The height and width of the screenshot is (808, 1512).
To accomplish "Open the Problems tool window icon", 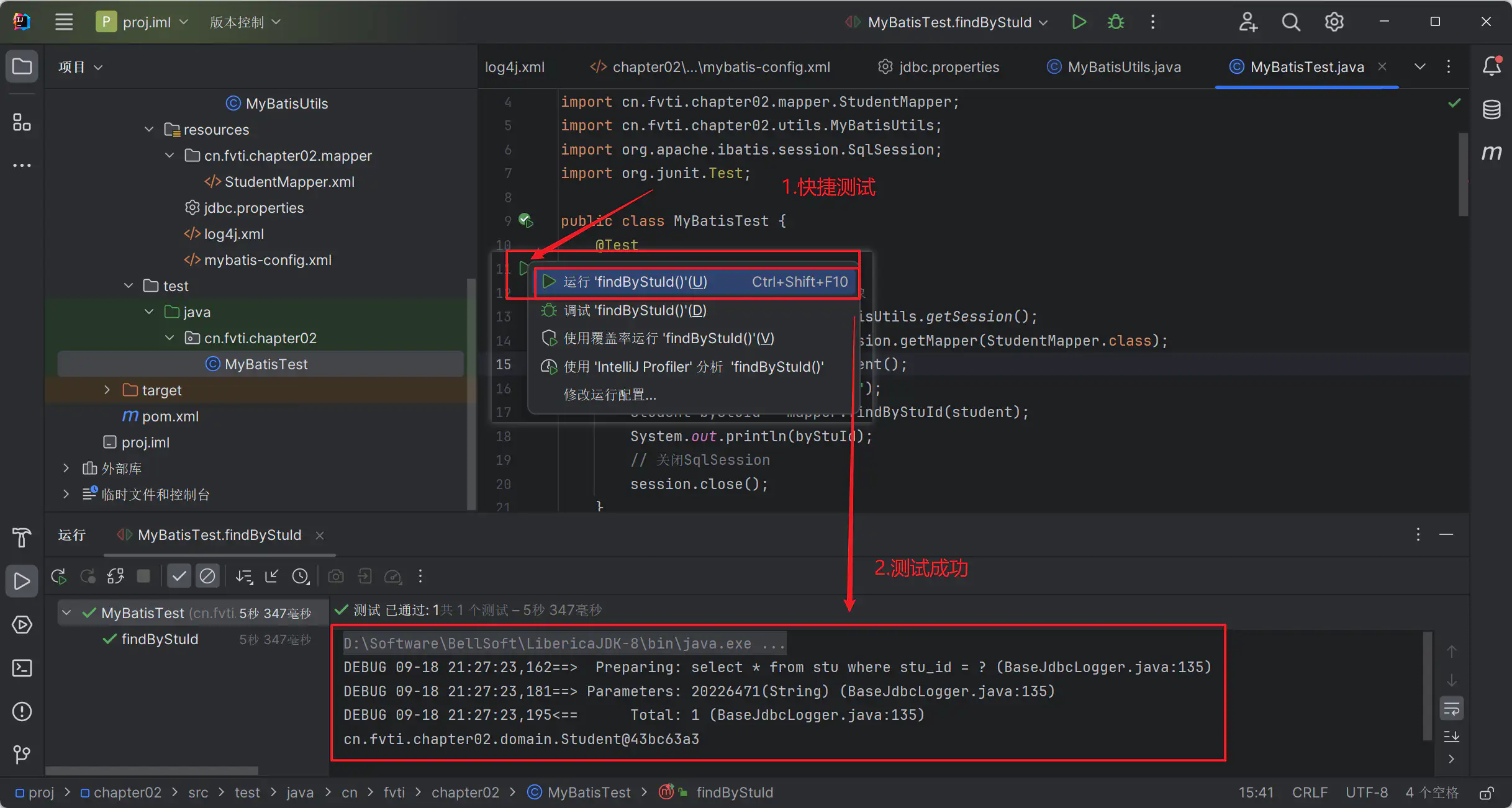I will (x=22, y=711).
